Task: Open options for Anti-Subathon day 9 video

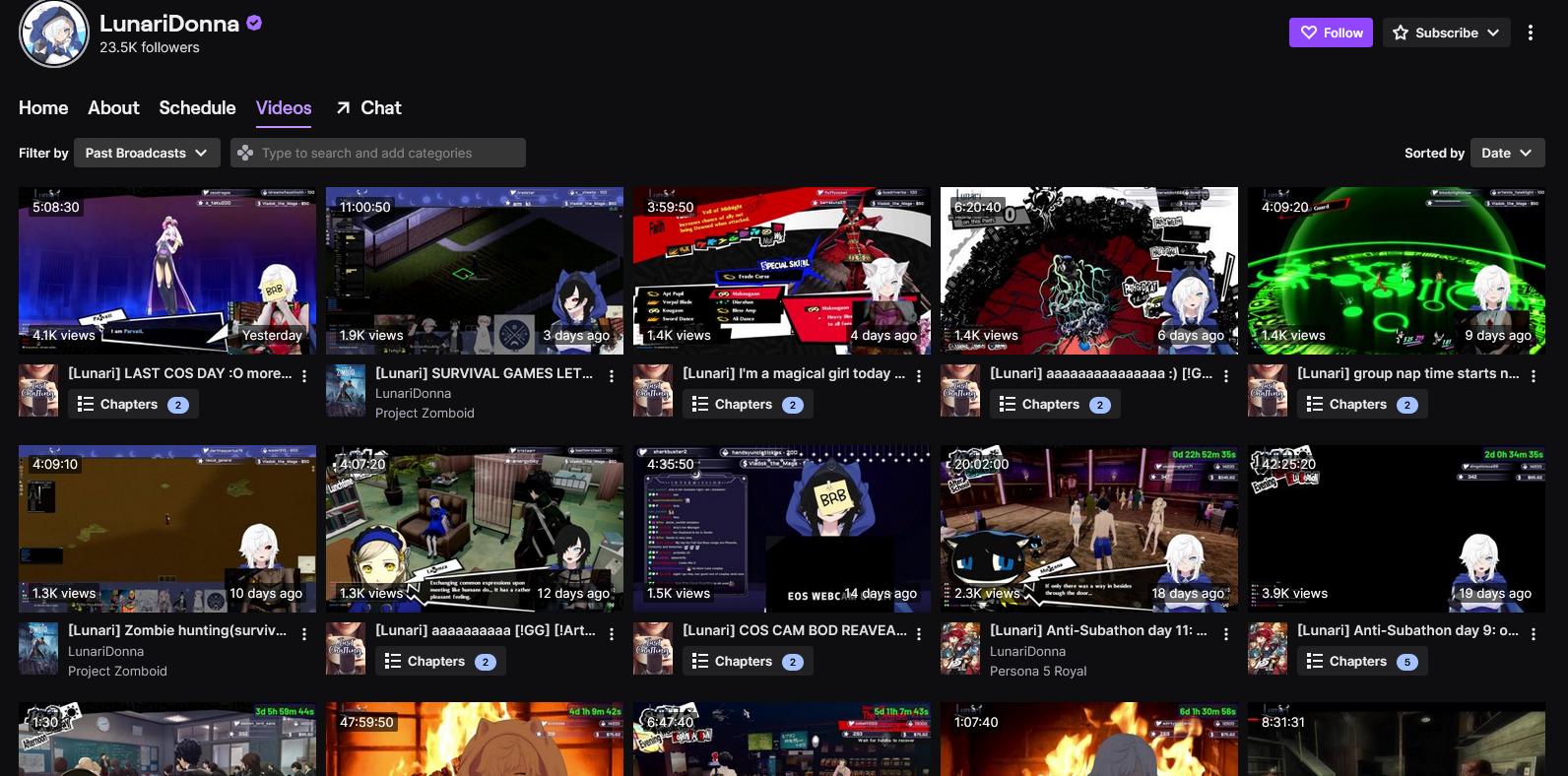Action: coord(1534,634)
